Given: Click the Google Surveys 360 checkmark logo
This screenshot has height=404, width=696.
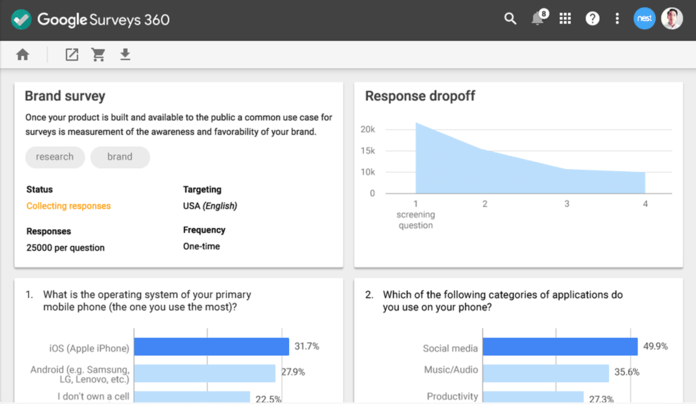Looking at the screenshot, I should point(21,20).
